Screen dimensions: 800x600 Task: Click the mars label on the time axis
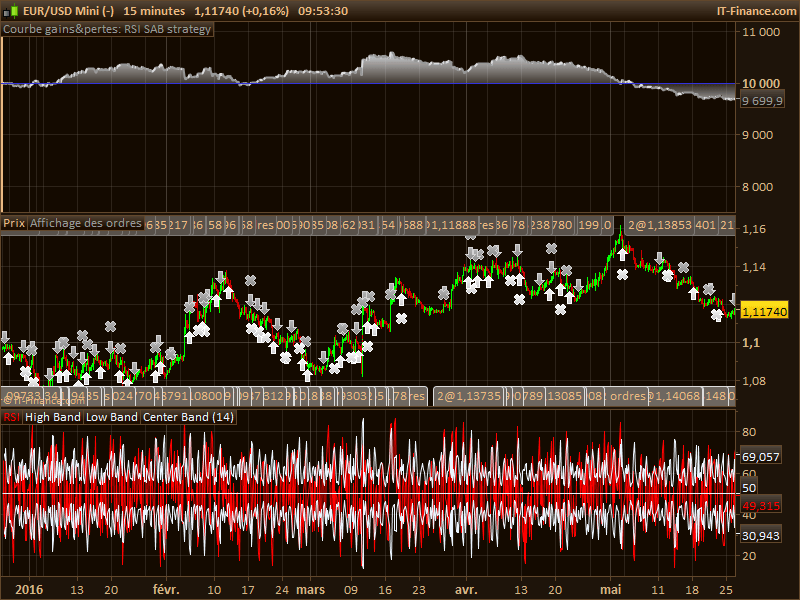coord(310,590)
